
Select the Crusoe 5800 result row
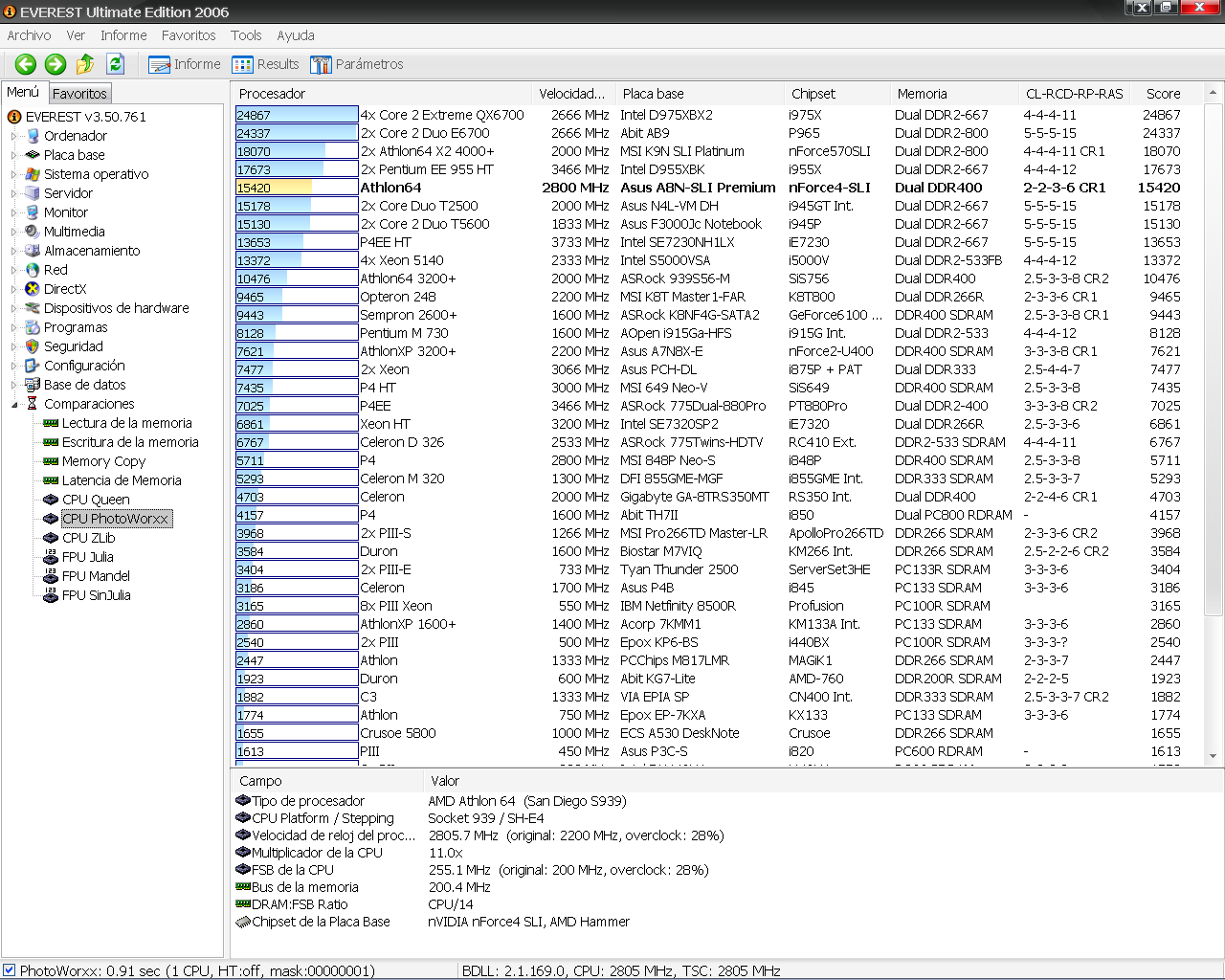tap(718, 733)
